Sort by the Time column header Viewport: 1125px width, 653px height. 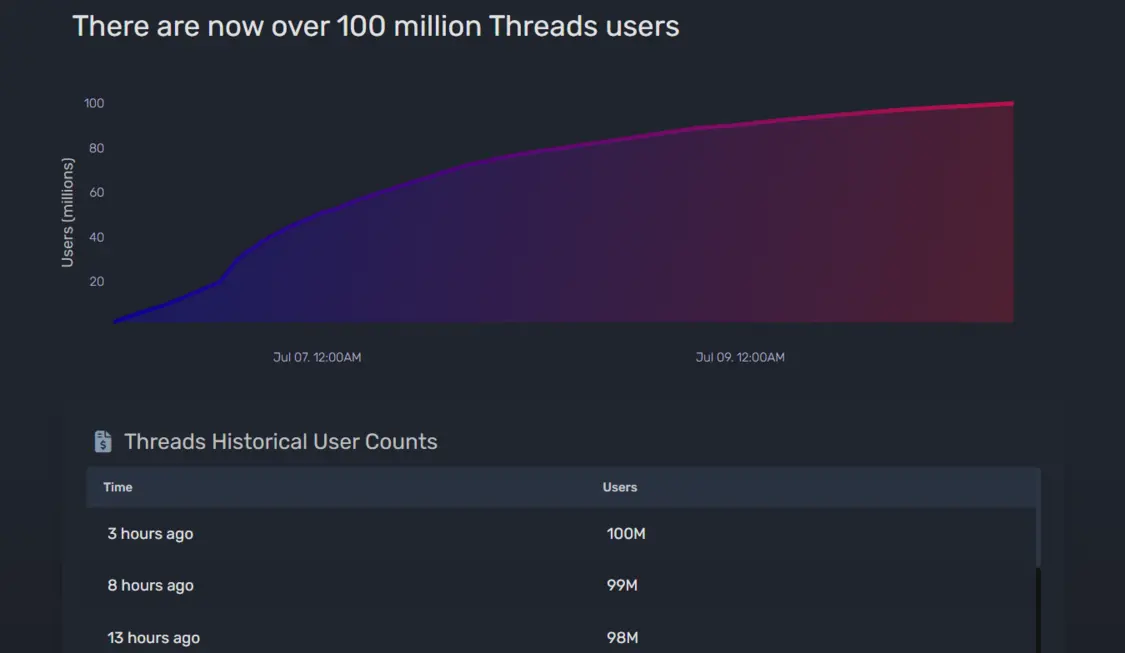click(118, 487)
